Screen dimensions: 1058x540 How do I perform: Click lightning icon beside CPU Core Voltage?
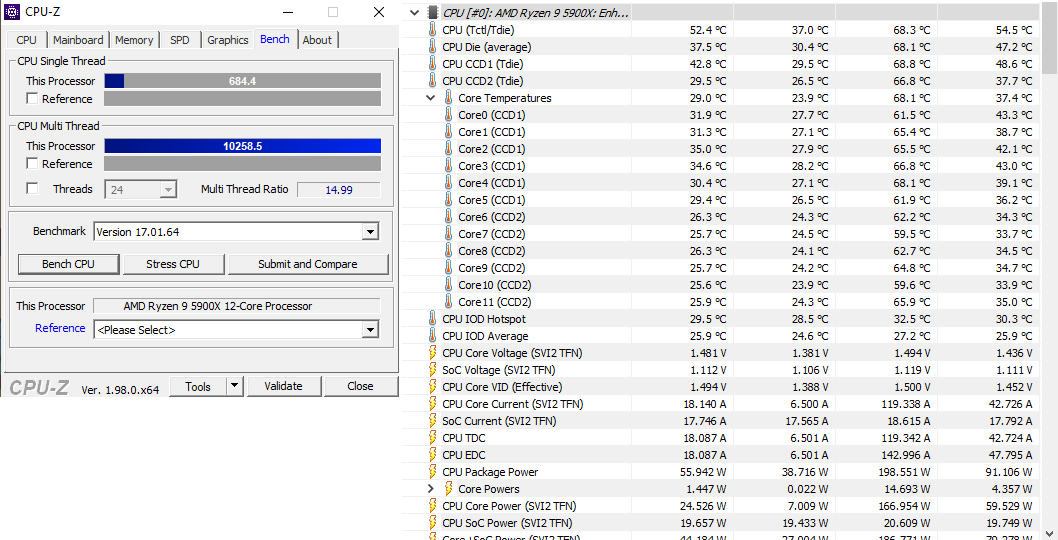pos(433,353)
